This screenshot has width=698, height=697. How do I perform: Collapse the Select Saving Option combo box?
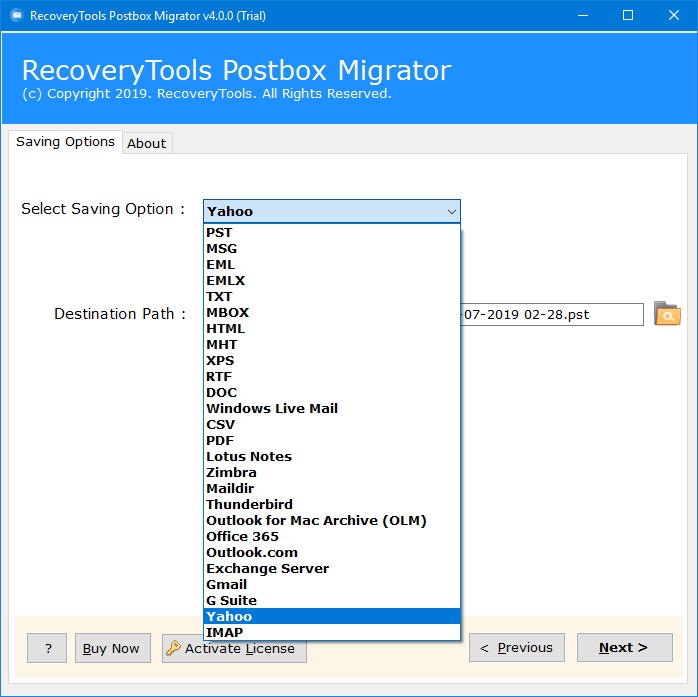[332, 211]
